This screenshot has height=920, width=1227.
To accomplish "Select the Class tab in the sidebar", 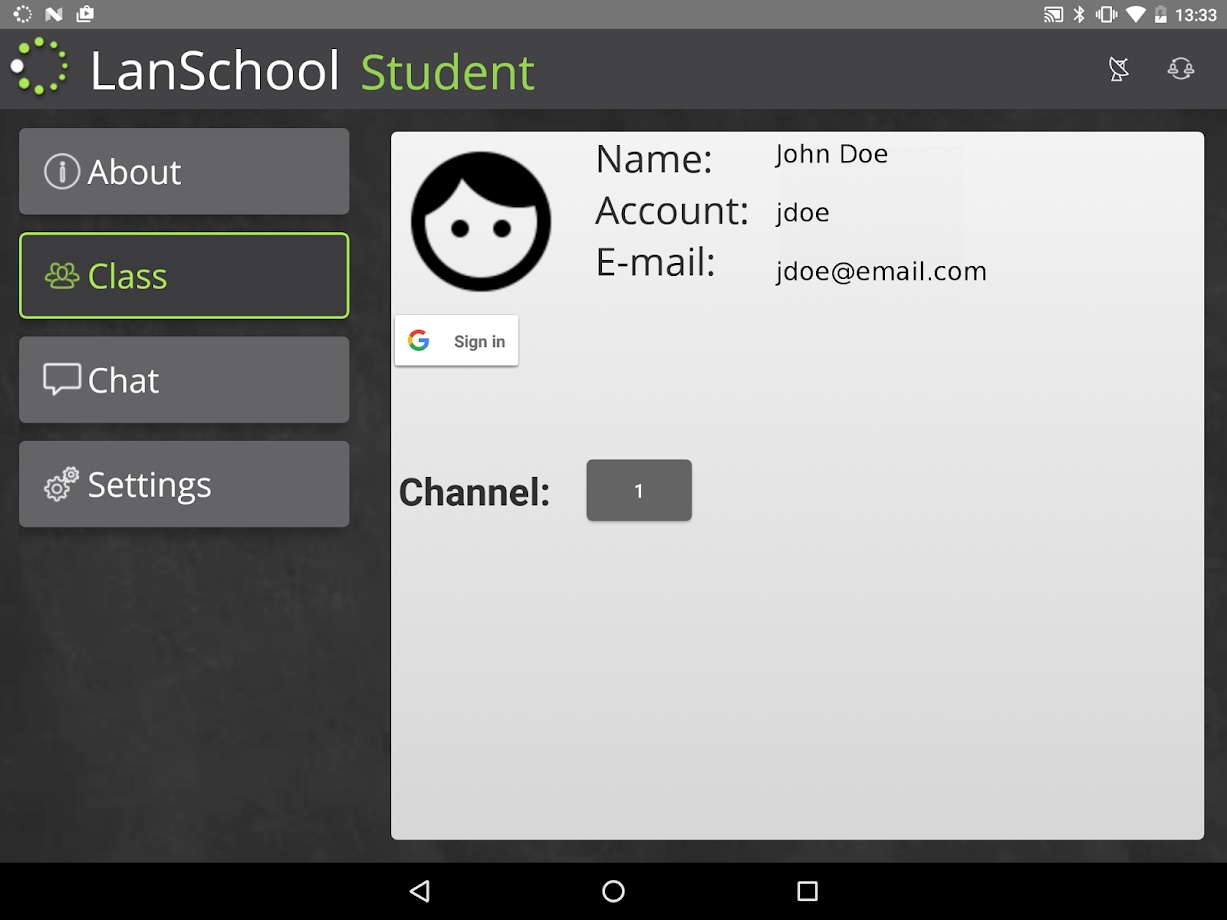I will click(184, 275).
